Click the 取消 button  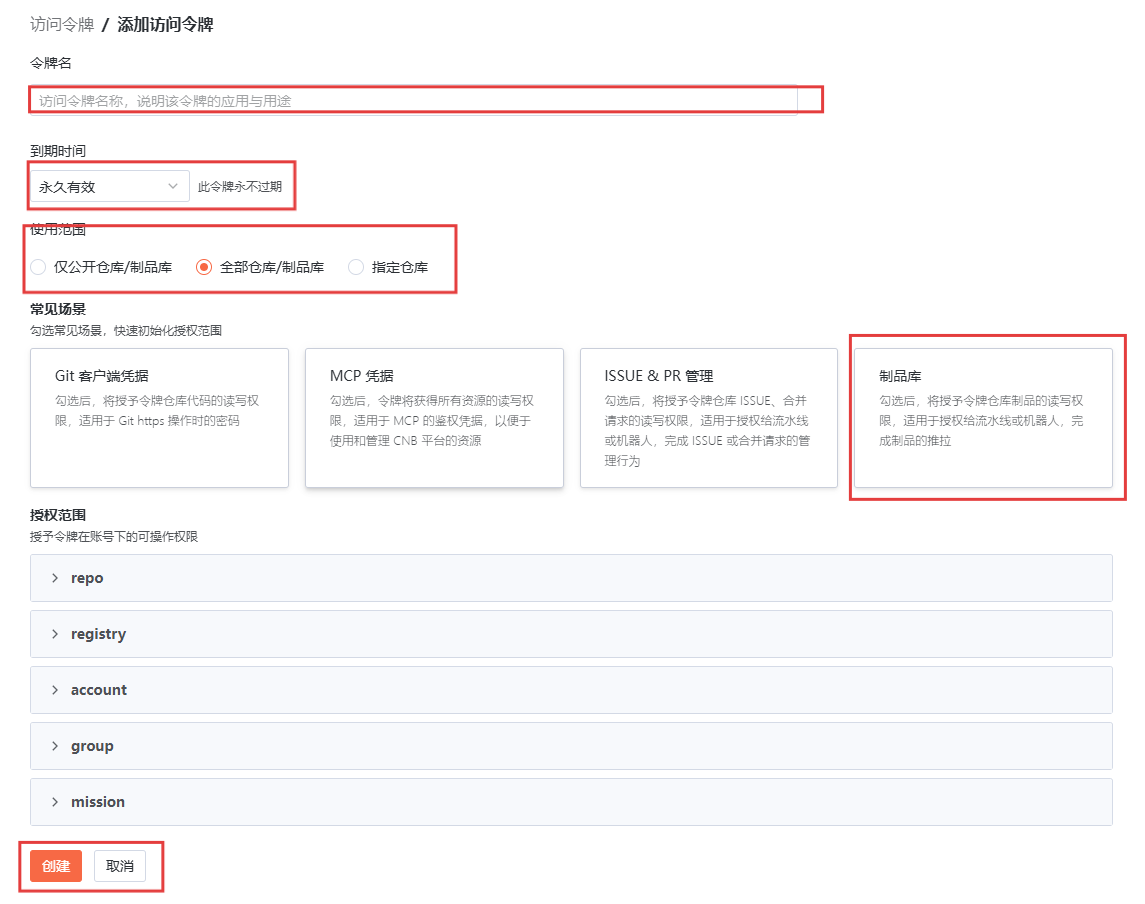[x=120, y=866]
